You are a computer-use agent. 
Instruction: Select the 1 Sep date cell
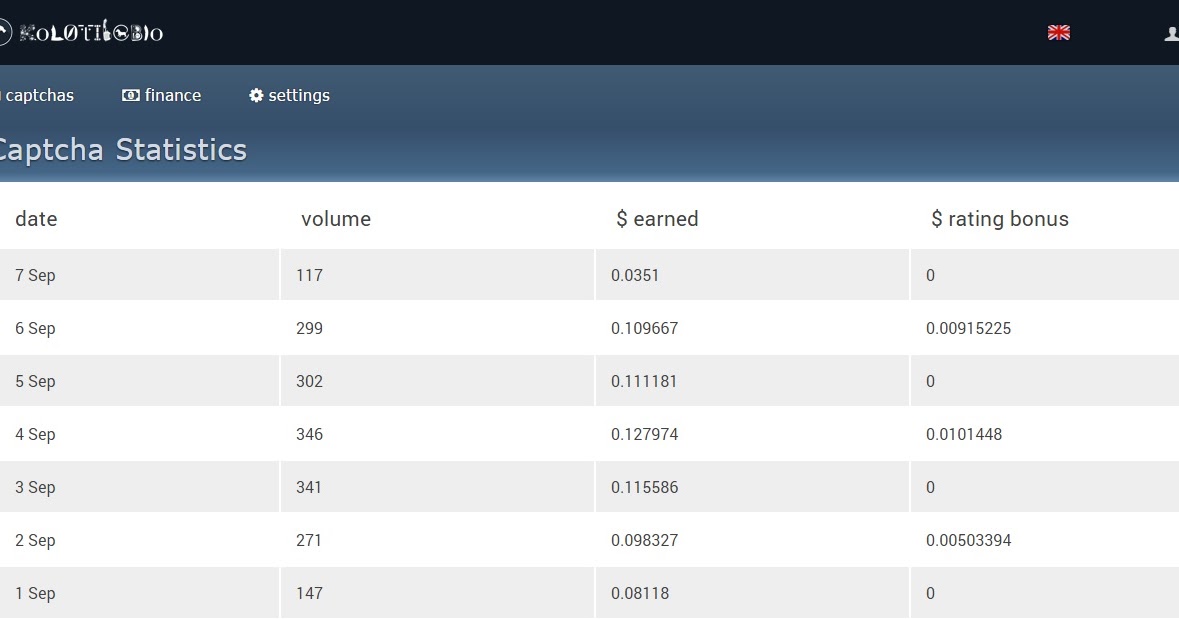coord(35,593)
